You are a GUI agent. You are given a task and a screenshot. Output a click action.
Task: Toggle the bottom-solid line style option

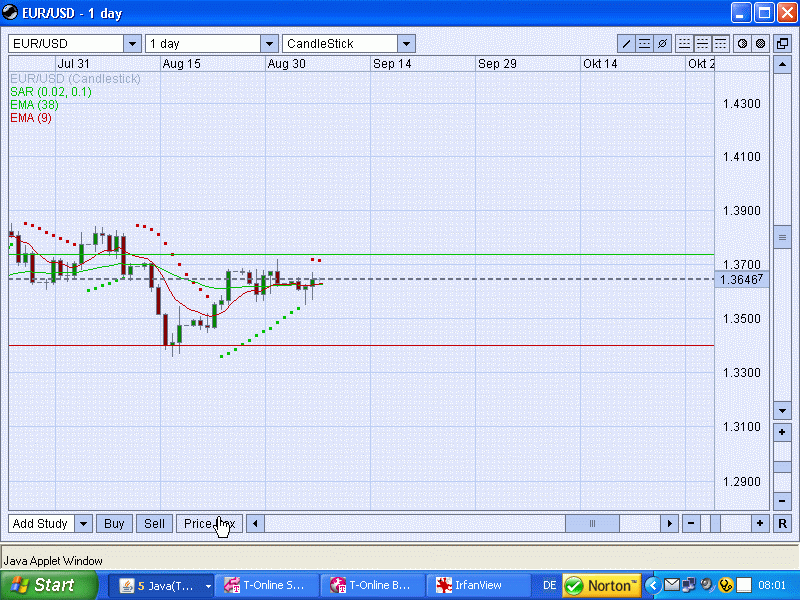pos(684,44)
